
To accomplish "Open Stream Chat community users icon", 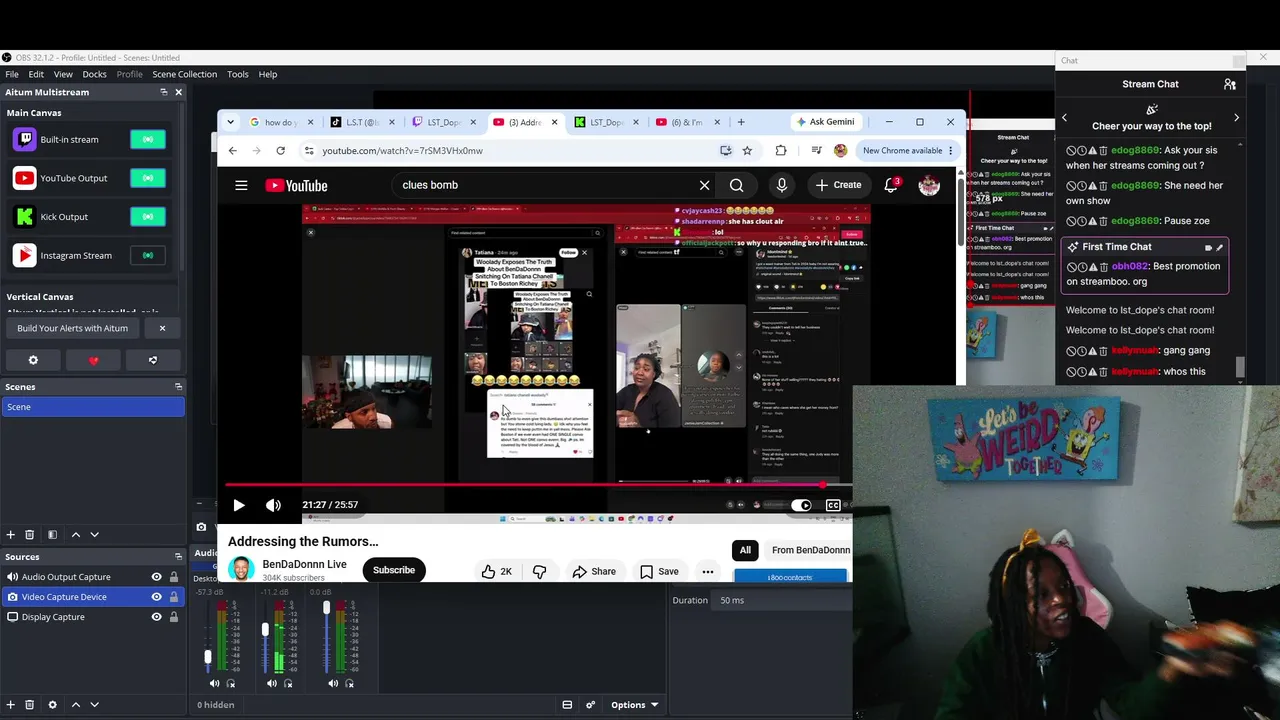I will pyautogui.click(x=1230, y=84).
